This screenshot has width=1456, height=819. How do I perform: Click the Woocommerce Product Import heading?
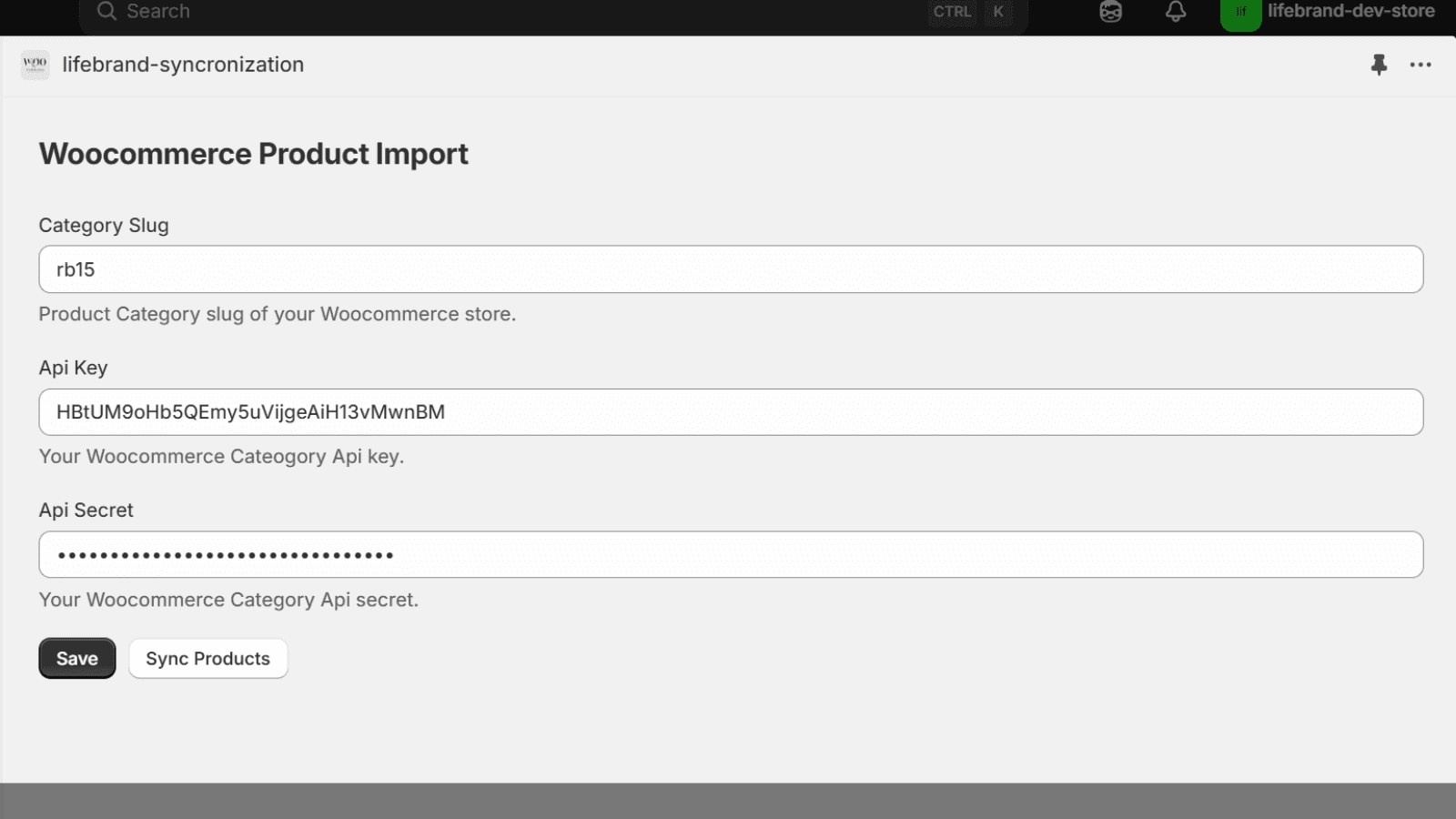[x=253, y=154]
